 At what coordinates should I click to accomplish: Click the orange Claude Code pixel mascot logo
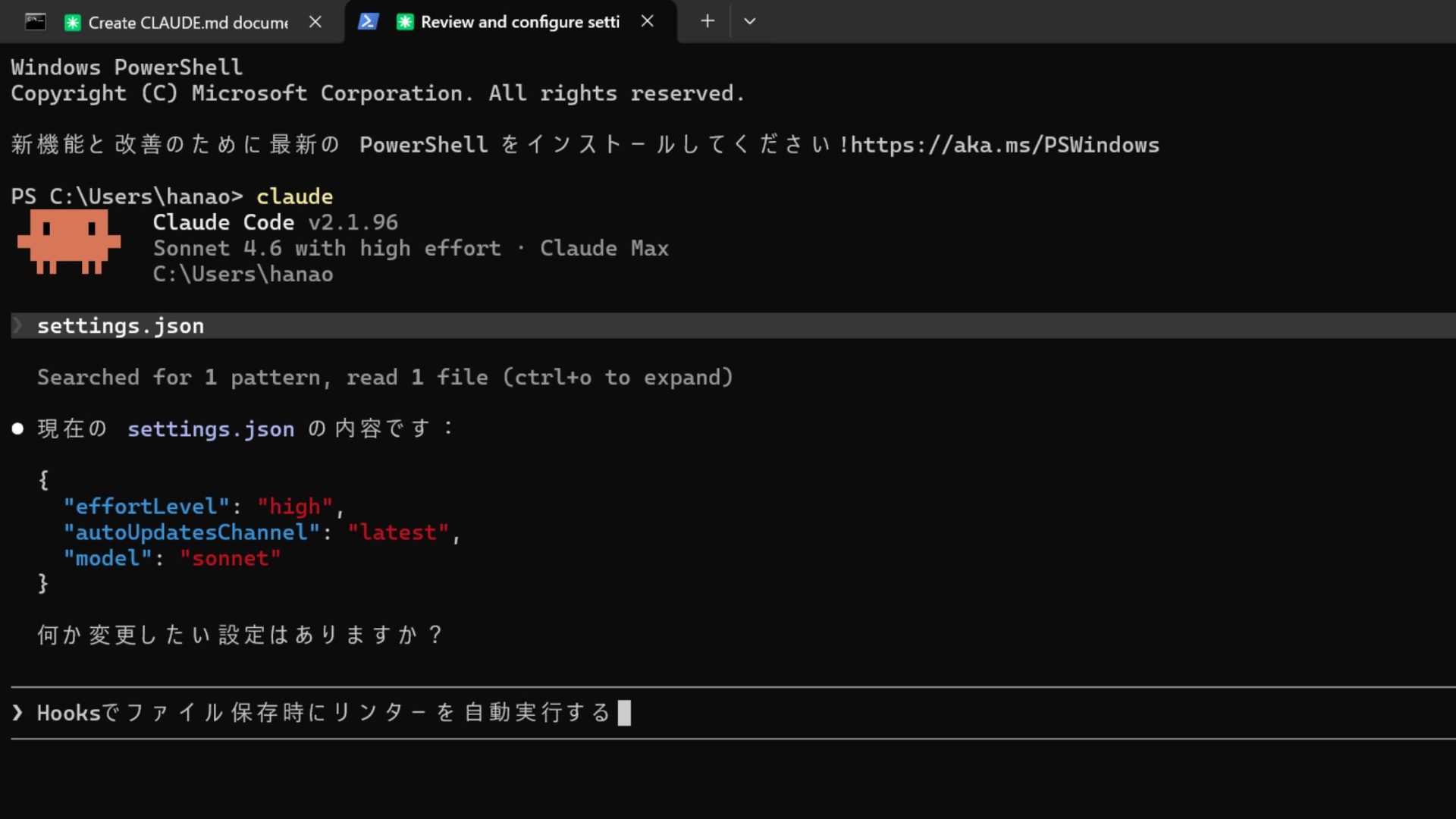69,244
